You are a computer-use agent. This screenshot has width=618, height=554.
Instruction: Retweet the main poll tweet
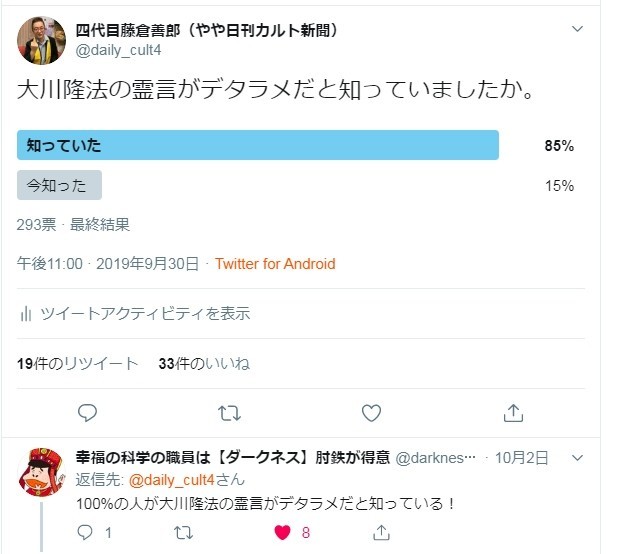tap(229, 412)
